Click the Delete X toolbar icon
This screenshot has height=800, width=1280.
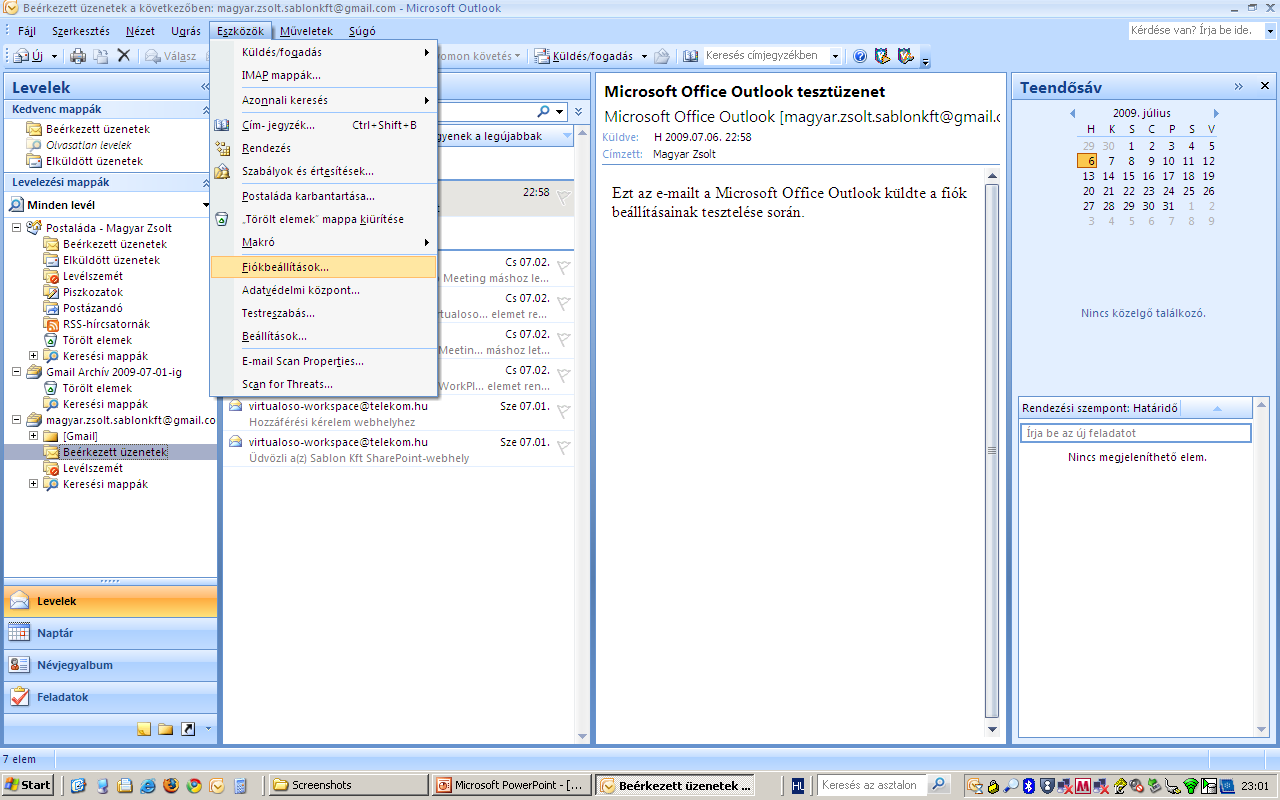coord(124,56)
